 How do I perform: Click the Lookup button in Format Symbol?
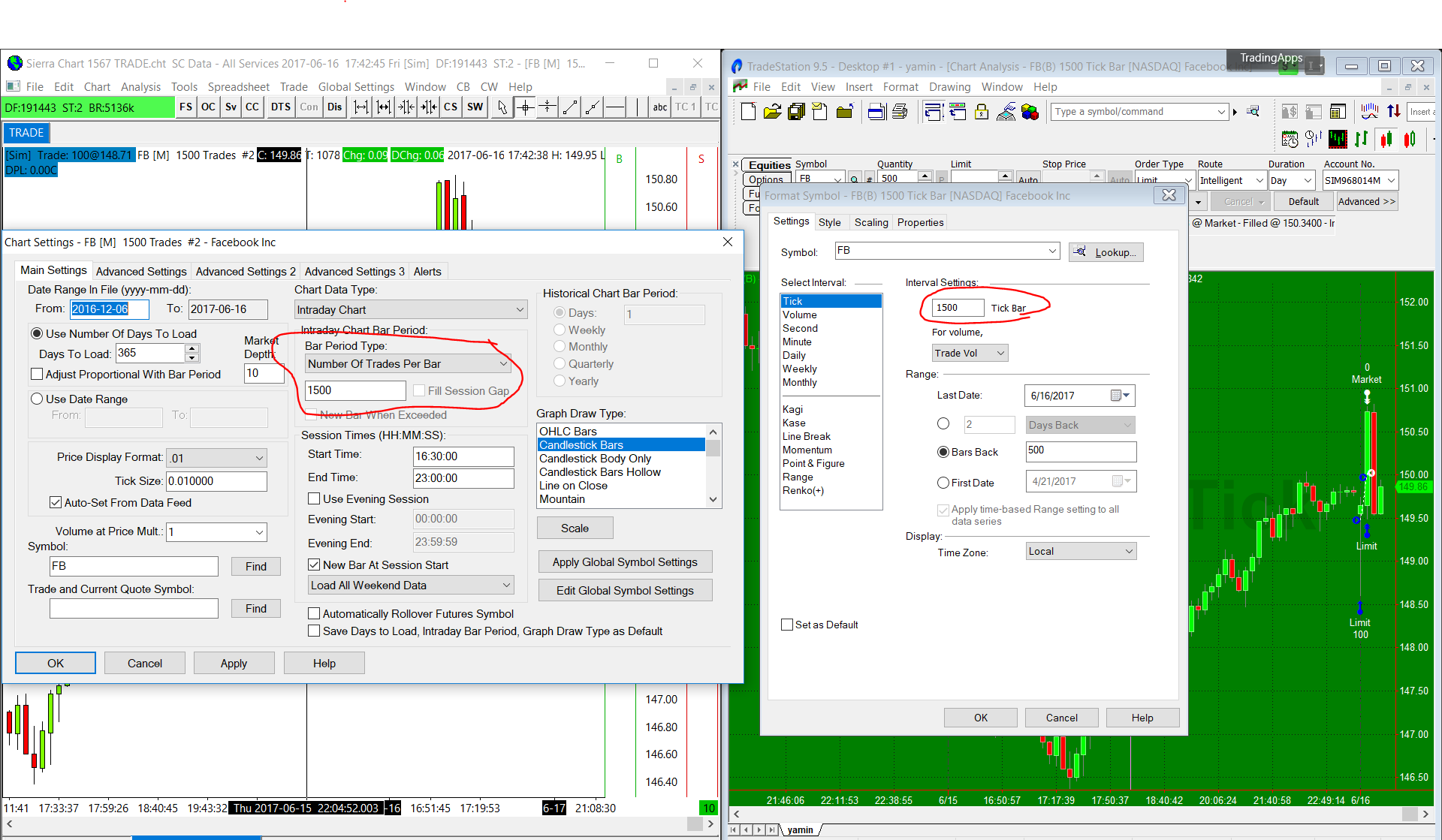tap(1106, 251)
